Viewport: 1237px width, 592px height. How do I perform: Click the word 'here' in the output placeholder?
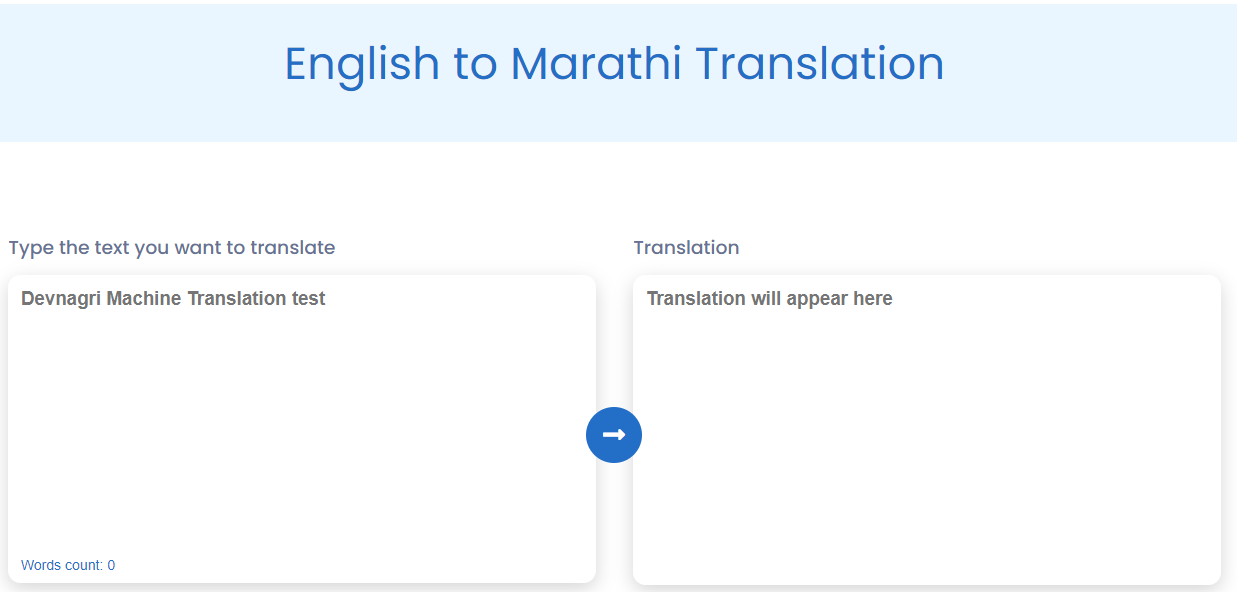point(868,299)
